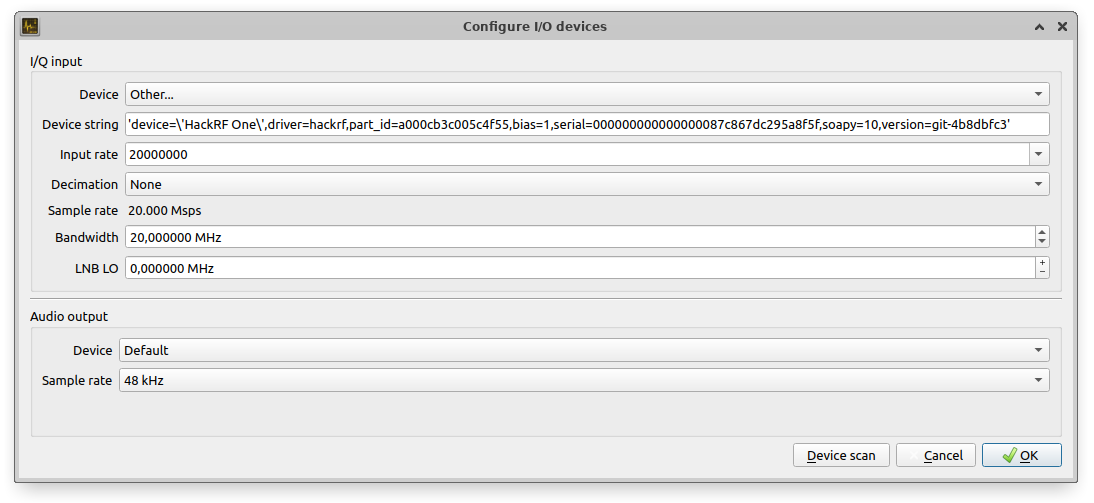The height and width of the screenshot is (503, 1094).
Task: Click the LNB LO frequency field
Action: pyautogui.click(x=579, y=268)
